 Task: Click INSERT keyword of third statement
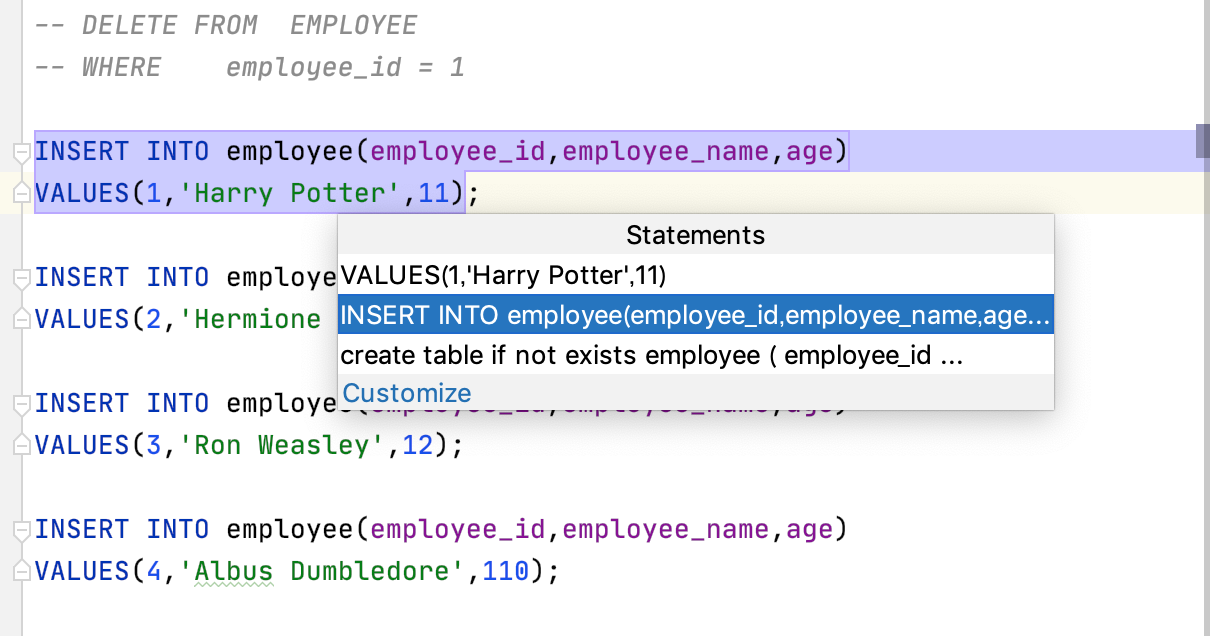(x=82, y=403)
